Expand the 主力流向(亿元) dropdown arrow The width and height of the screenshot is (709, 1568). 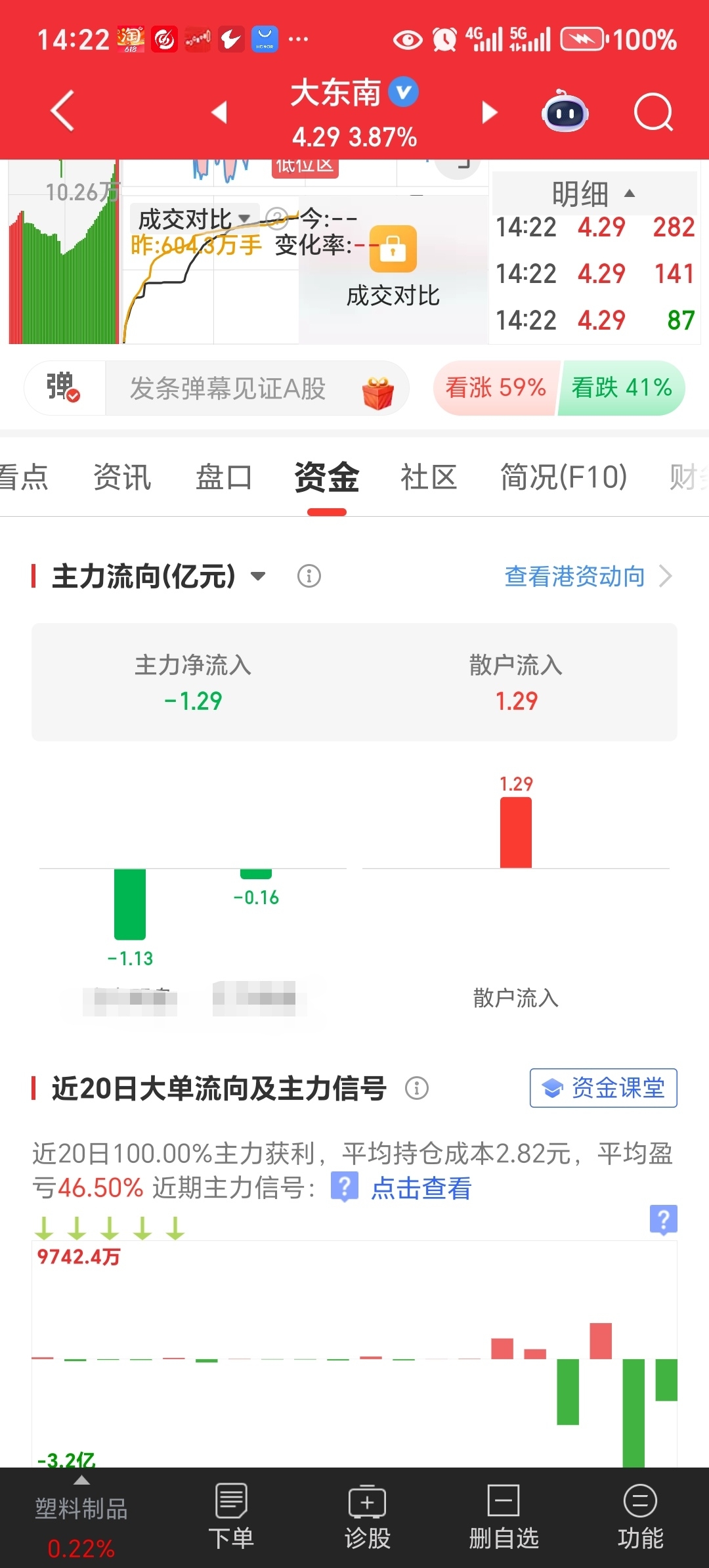(258, 577)
